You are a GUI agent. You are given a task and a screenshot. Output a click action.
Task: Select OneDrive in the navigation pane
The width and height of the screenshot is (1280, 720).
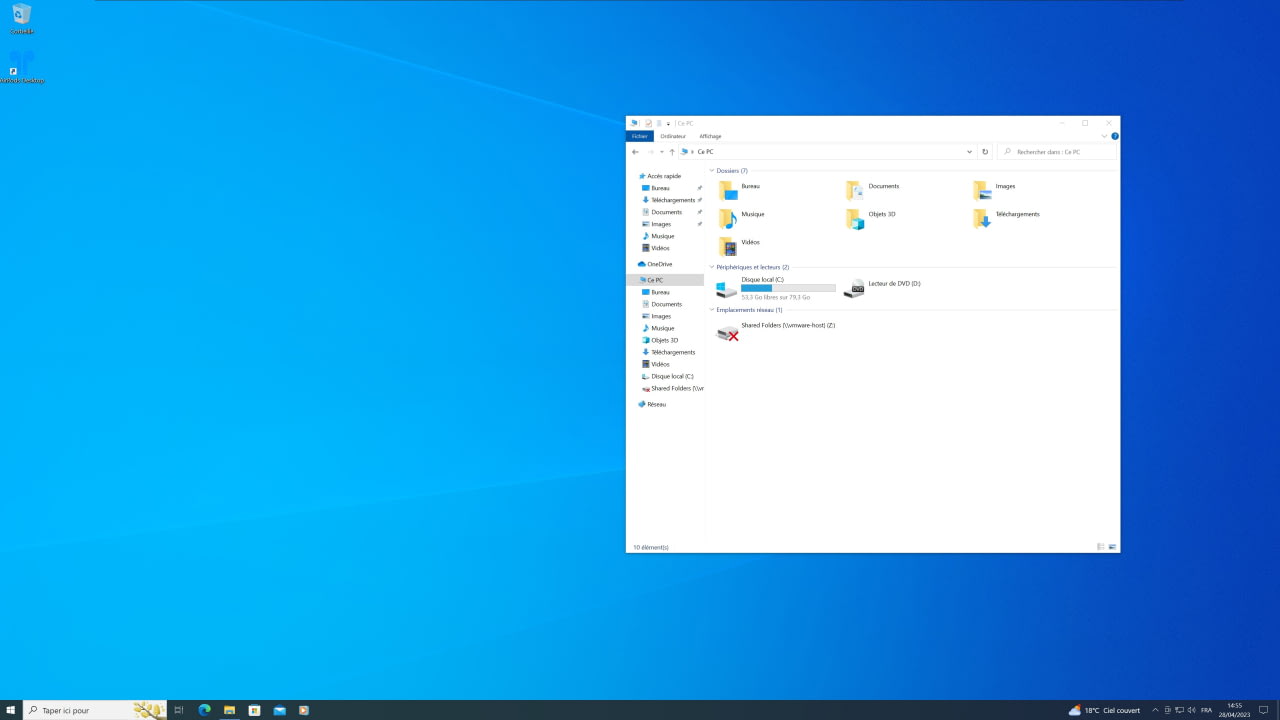[660, 264]
